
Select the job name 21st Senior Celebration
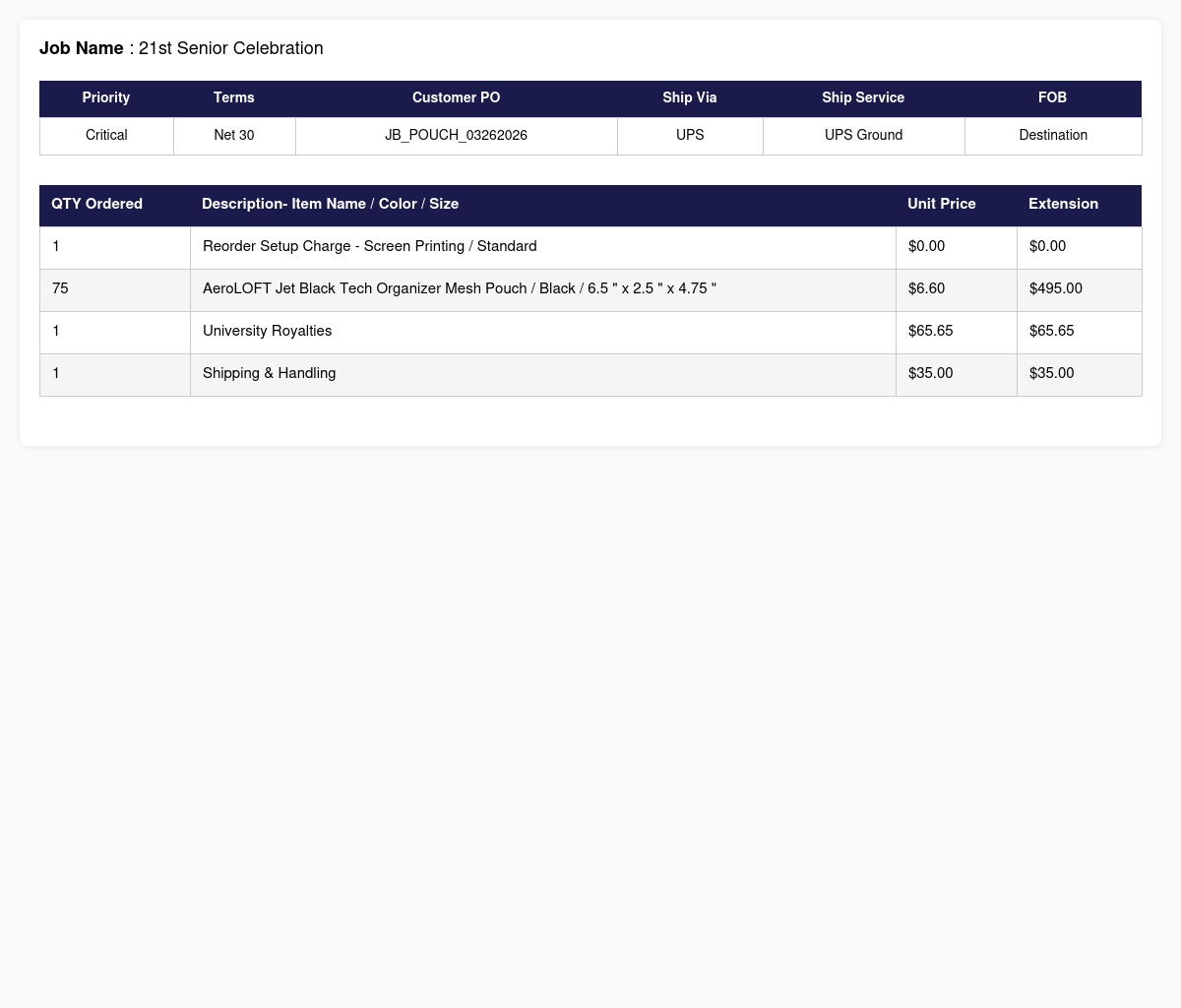click(230, 48)
